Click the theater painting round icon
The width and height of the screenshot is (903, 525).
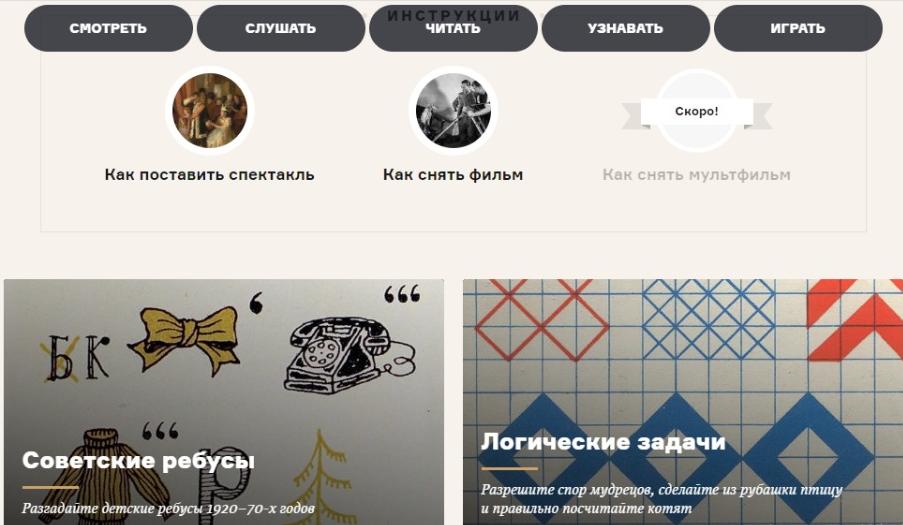pyautogui.click(x=210, y=111)
